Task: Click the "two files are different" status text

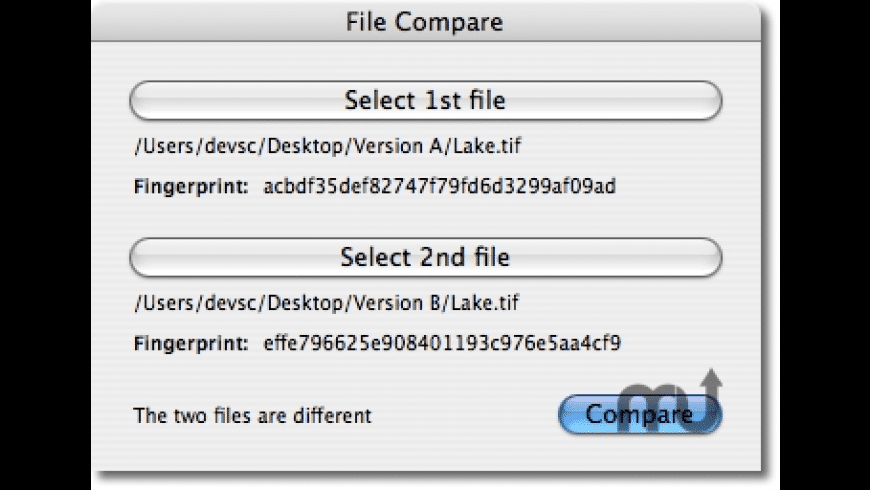Action: click(x=252, y=415)
